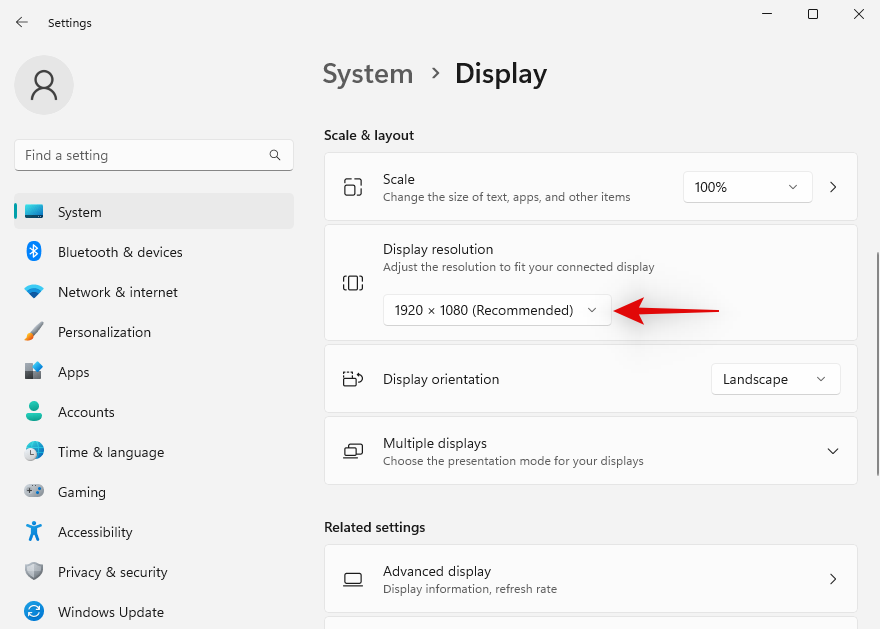Open the Scale 100% dropdown
The height and width of the screenshot is (629, 880).
[x=747, y=187]
